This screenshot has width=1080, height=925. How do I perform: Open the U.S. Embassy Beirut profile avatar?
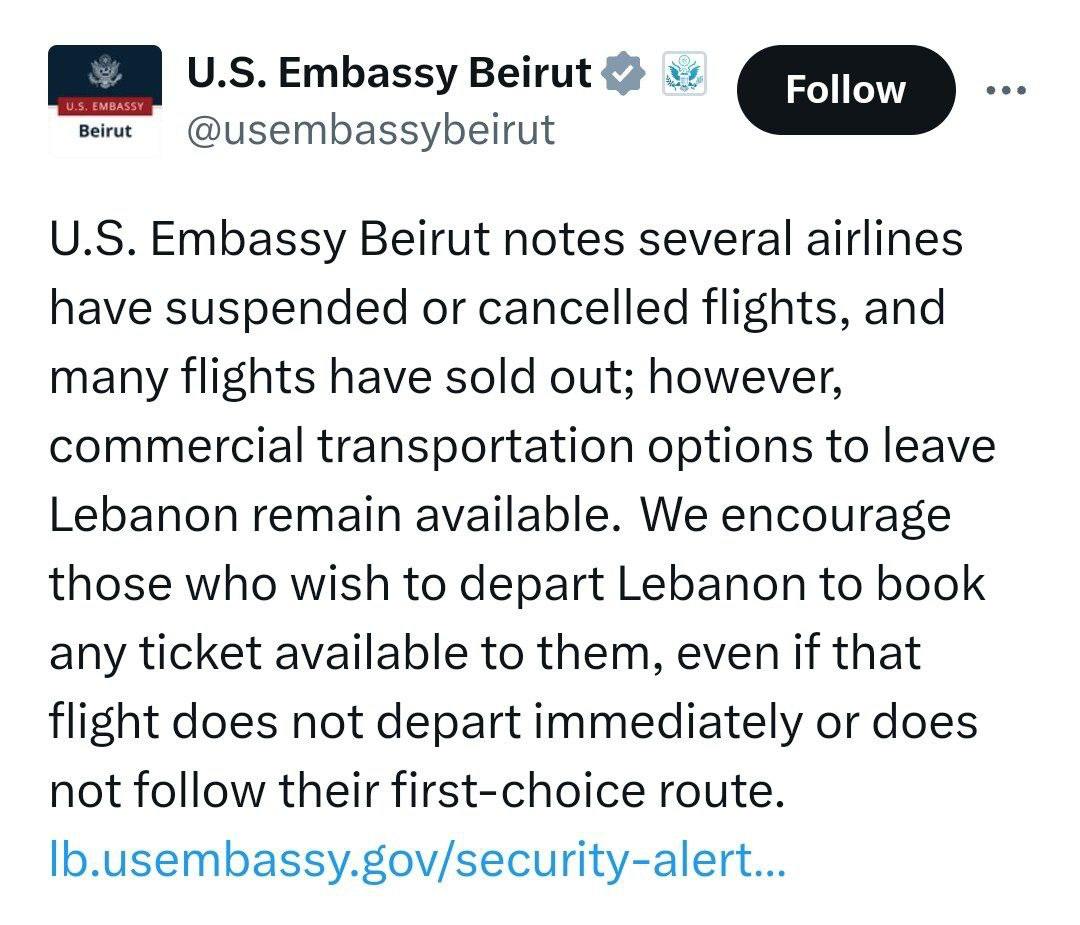(x=105, y=101)
